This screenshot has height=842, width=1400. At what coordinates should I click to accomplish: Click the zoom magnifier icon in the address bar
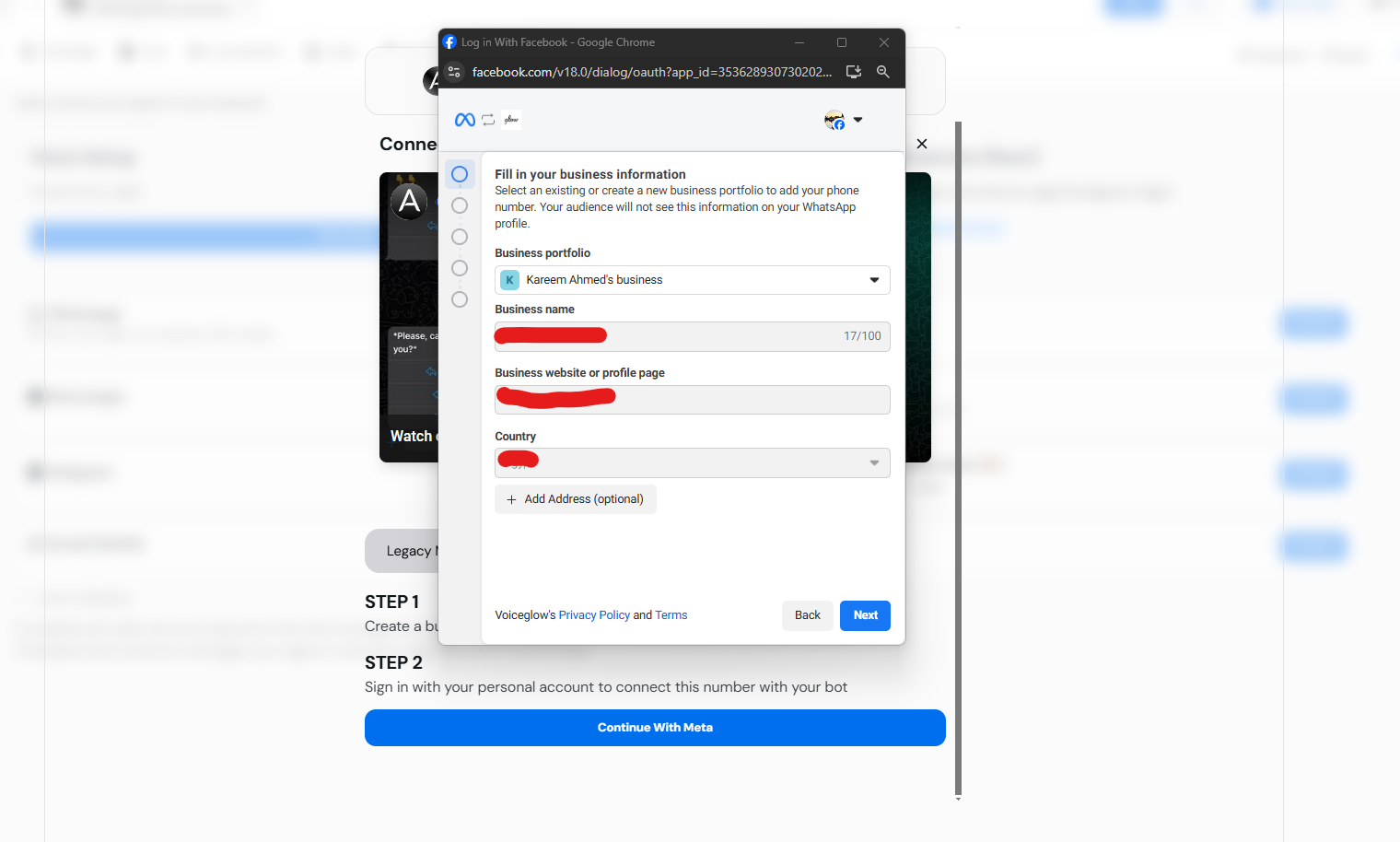tap(883, 72)
